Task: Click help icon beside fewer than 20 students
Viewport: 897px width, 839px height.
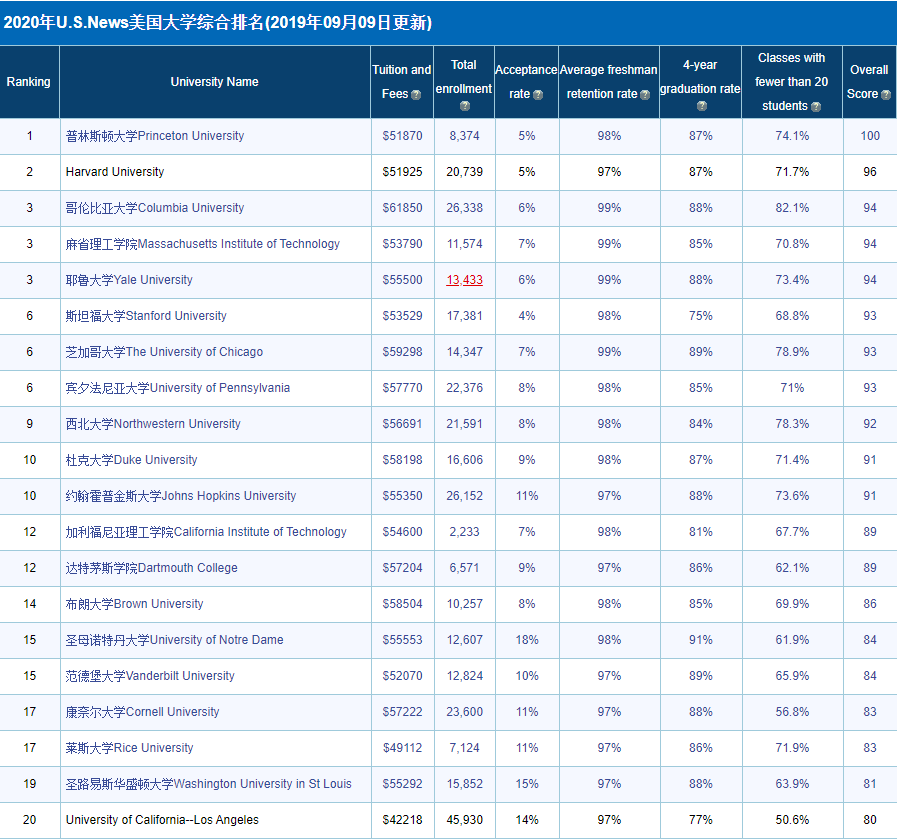Action: click(816, 107)
